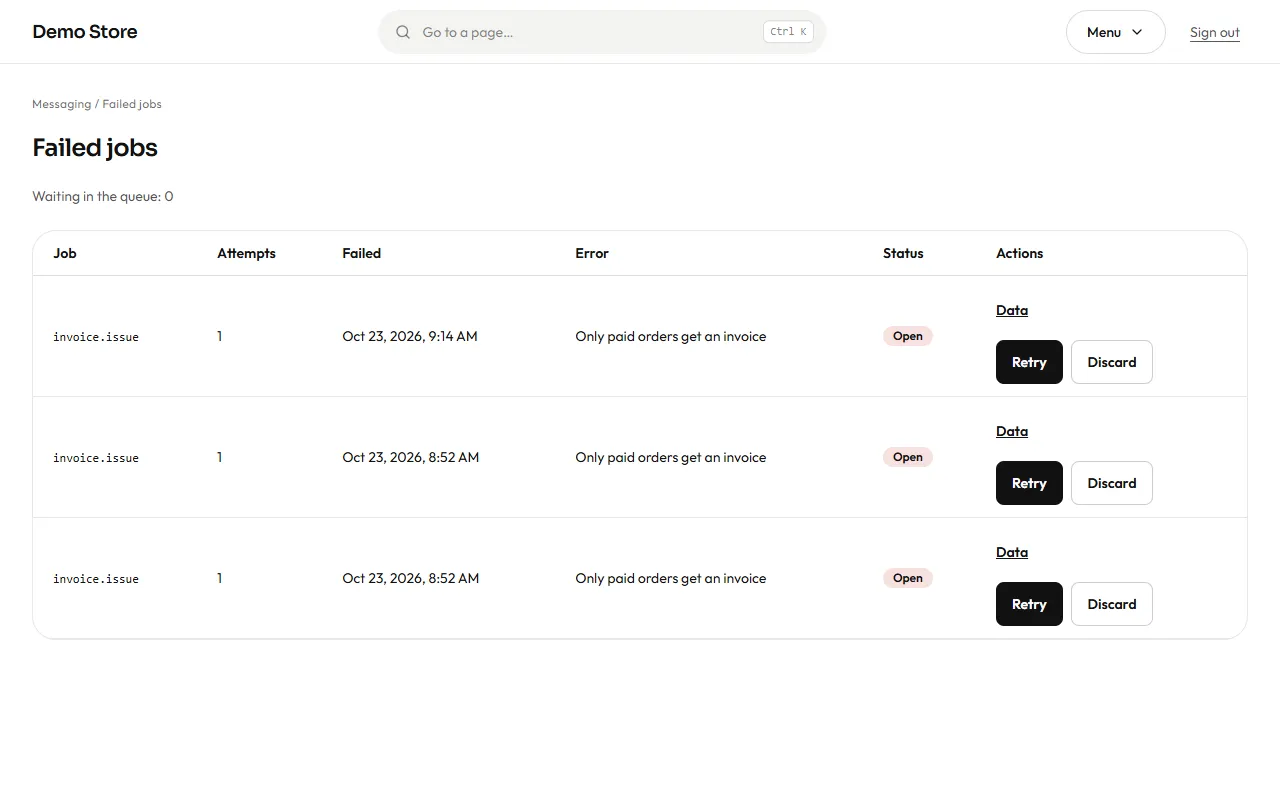Click the 'Status' column header
The image size is (1280, 800).
point(903,253)
